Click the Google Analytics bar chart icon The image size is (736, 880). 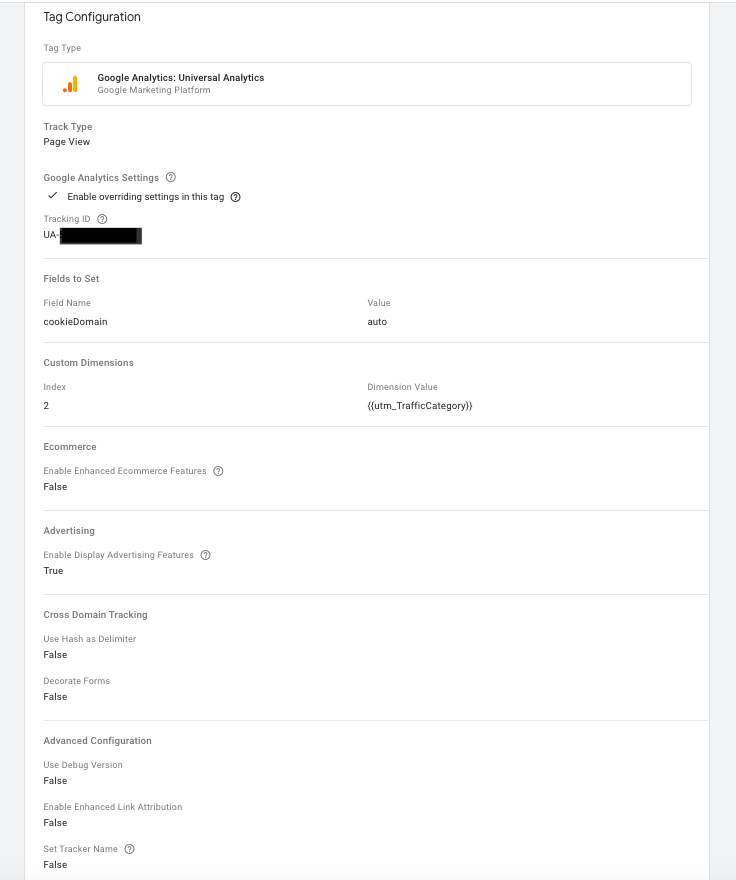point(70,84)
